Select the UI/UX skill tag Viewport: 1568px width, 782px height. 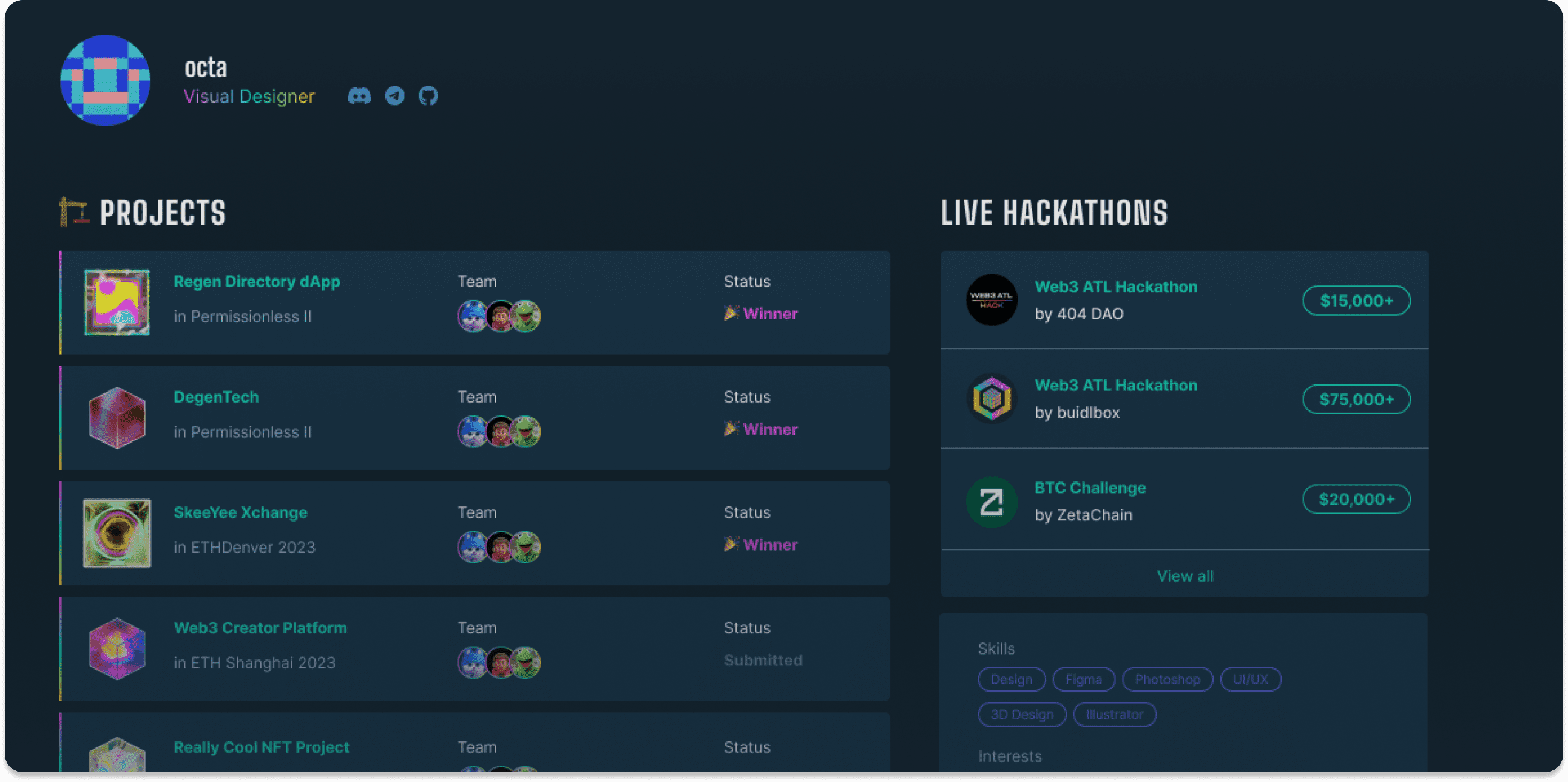(x=1250, y=679)
